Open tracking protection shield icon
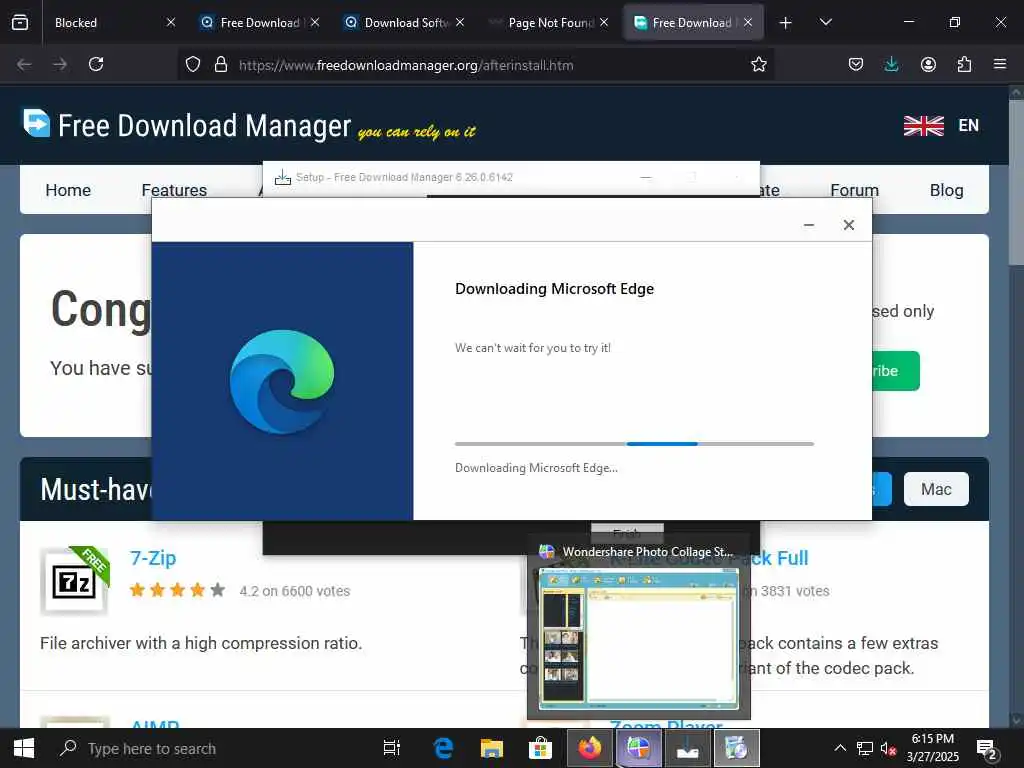Screen dimensions: 1024x768 coord(193,65)
